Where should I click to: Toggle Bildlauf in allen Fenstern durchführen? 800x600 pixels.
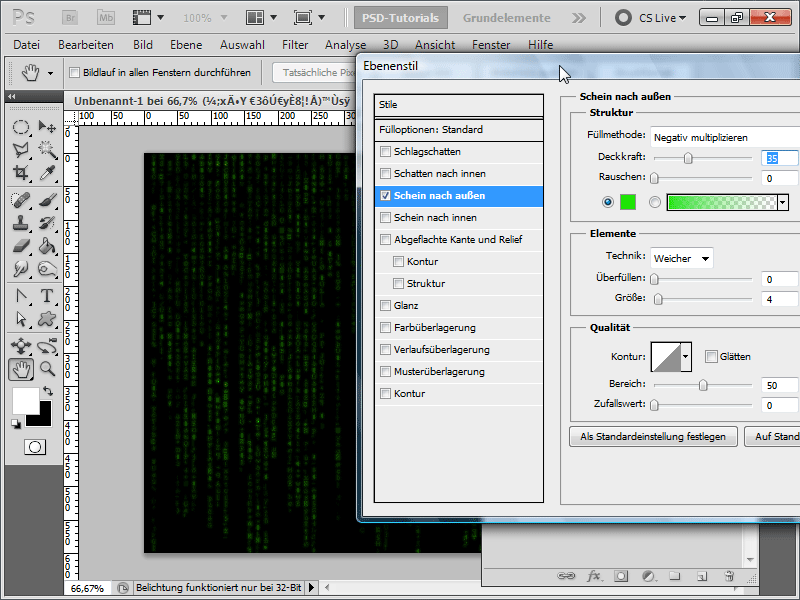(74, 72)
